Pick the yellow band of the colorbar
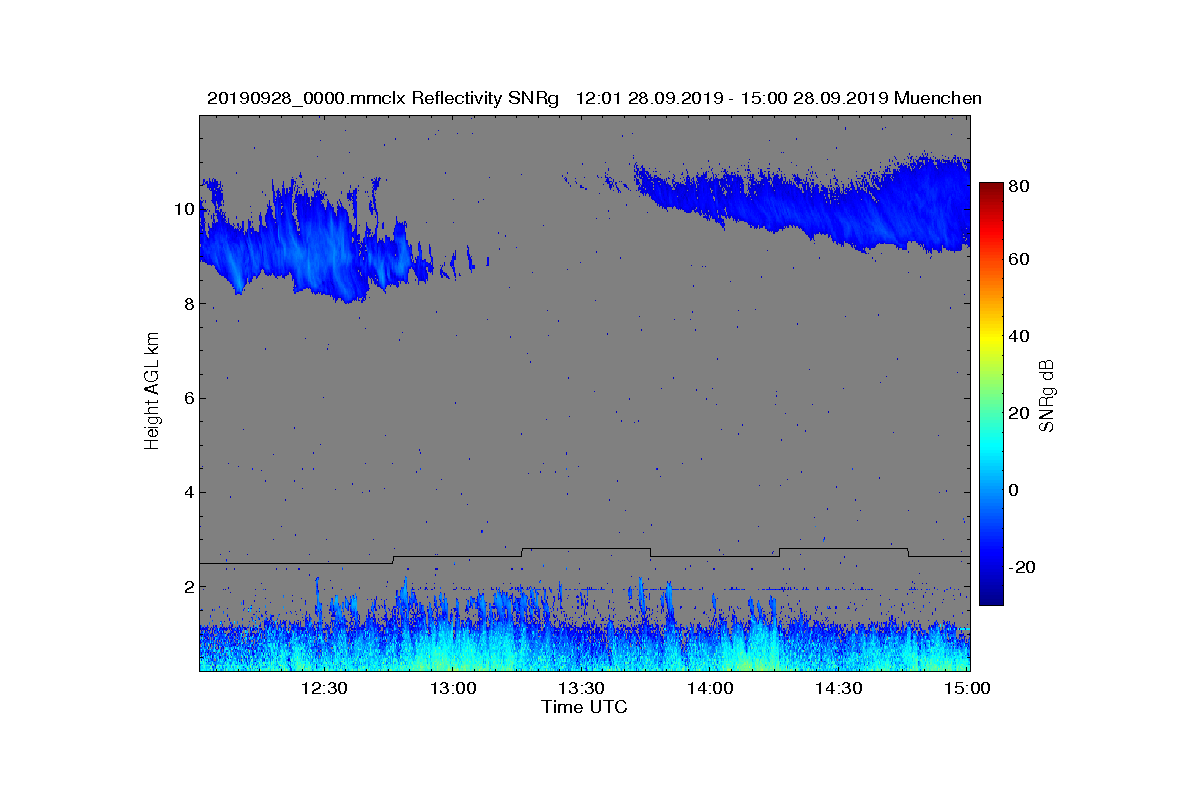This screenshot has width=1200, height=800. (x=990, y=340)
